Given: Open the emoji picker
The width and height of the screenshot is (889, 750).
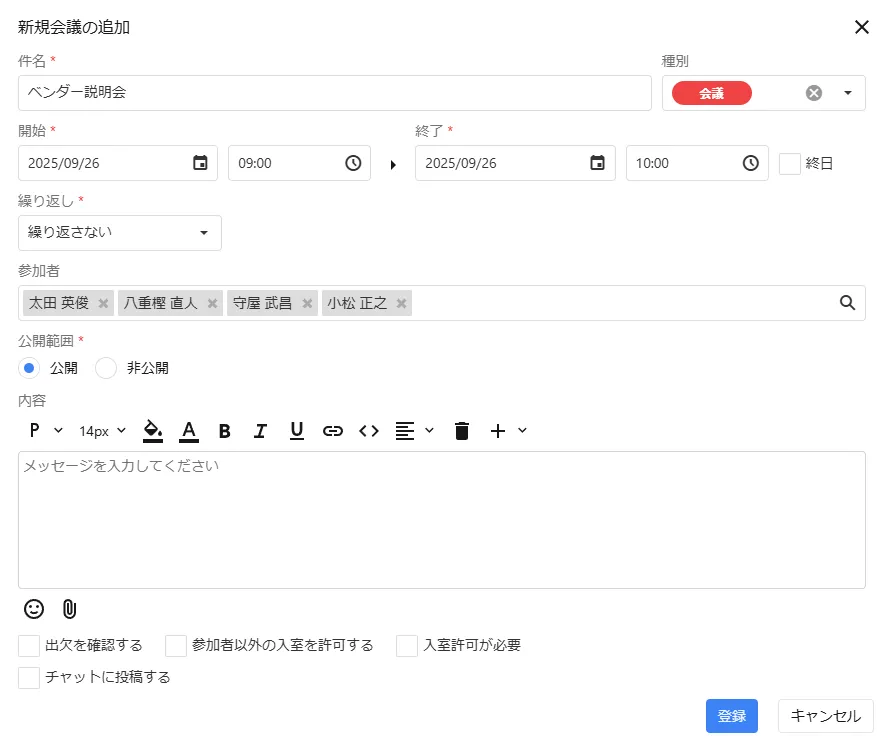Looking at the screenshot, I should pos(33,609).
